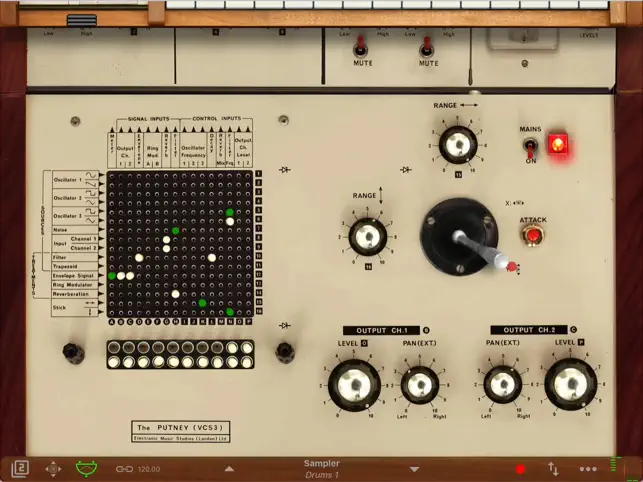Remove the green pin at row 5, column N
The width and height of the screenshot is (643, 482).
click(x=230, y=212)
